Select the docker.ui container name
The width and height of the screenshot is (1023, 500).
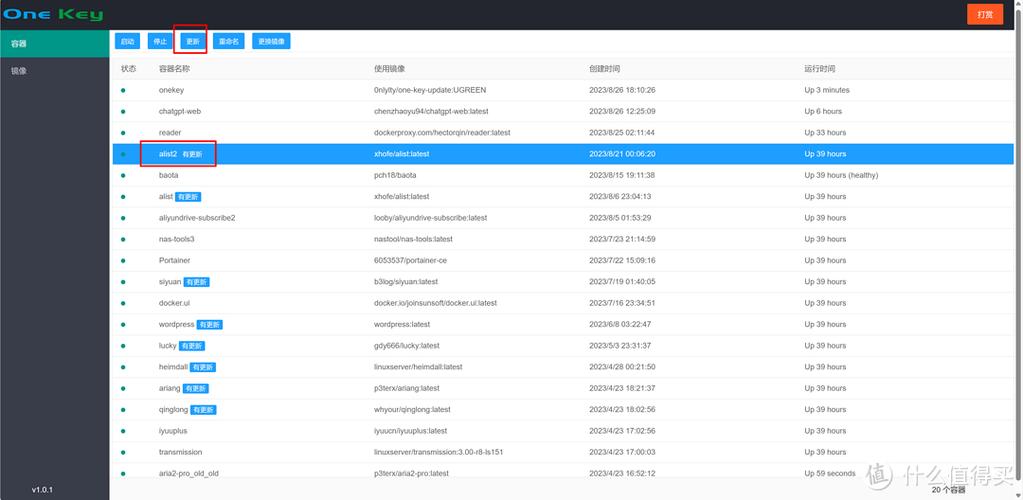(174, 303)
